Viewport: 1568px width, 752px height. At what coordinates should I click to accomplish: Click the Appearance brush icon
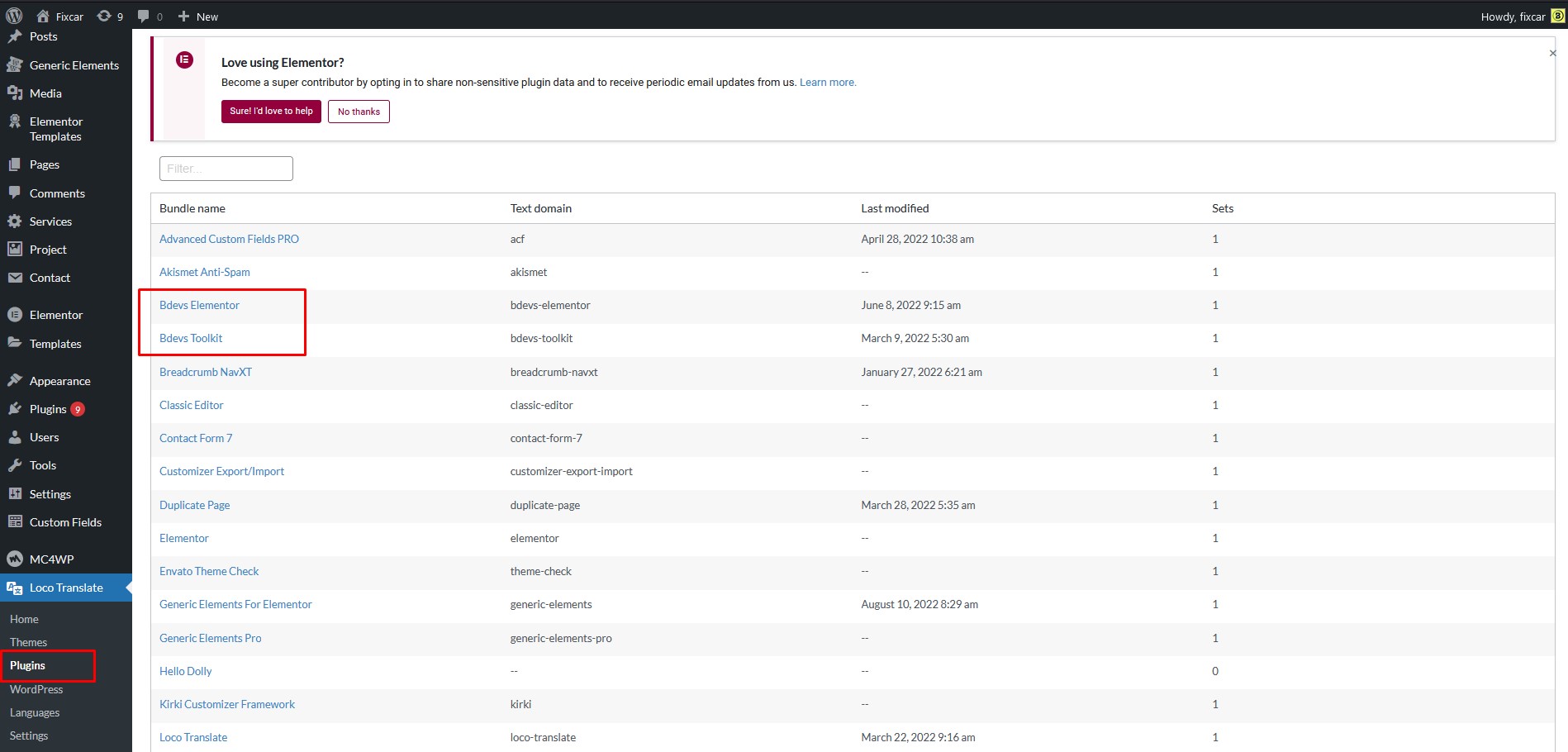pos(15,380)
